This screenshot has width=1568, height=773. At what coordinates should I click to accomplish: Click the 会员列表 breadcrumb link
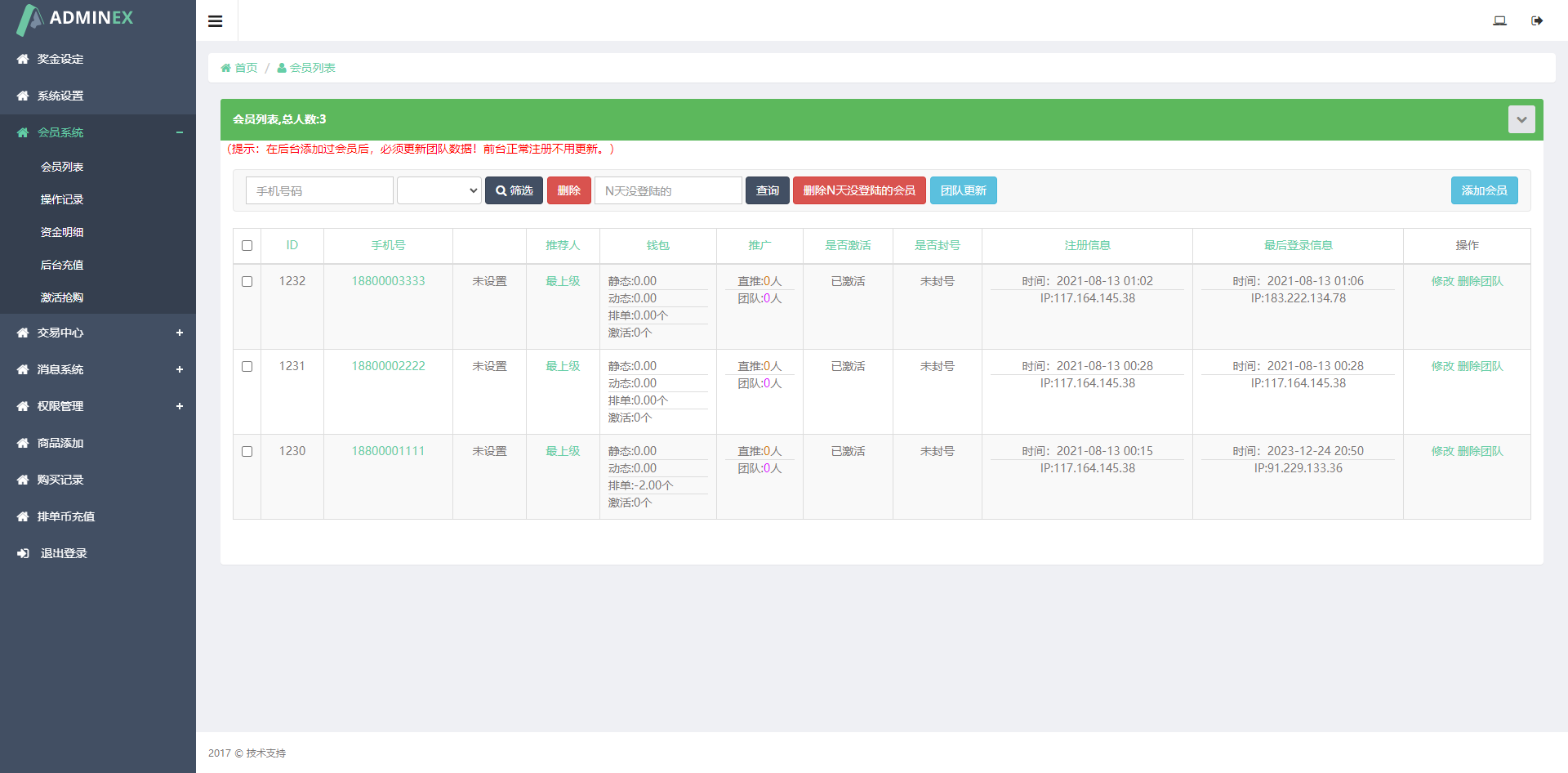tap(312, 68)
